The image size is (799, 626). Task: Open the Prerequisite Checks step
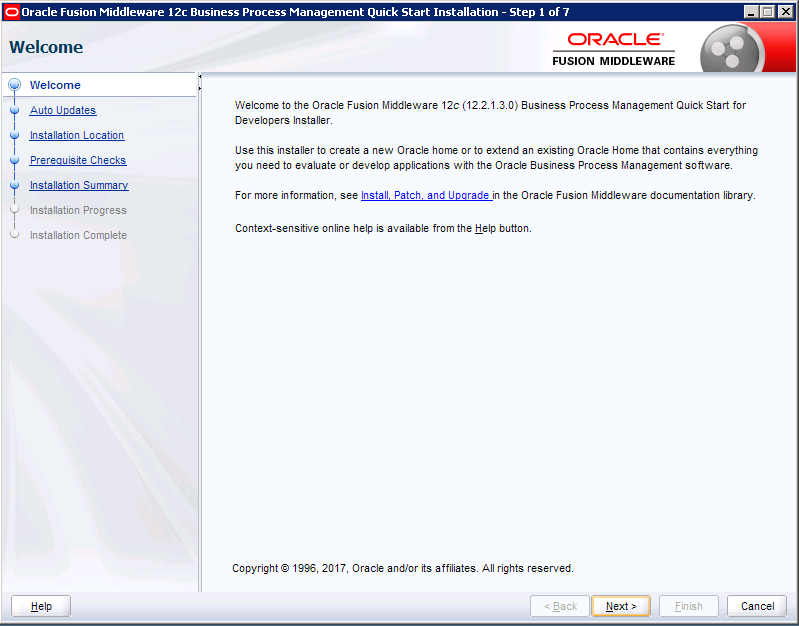pyautogui.click(x=78, y=160)
